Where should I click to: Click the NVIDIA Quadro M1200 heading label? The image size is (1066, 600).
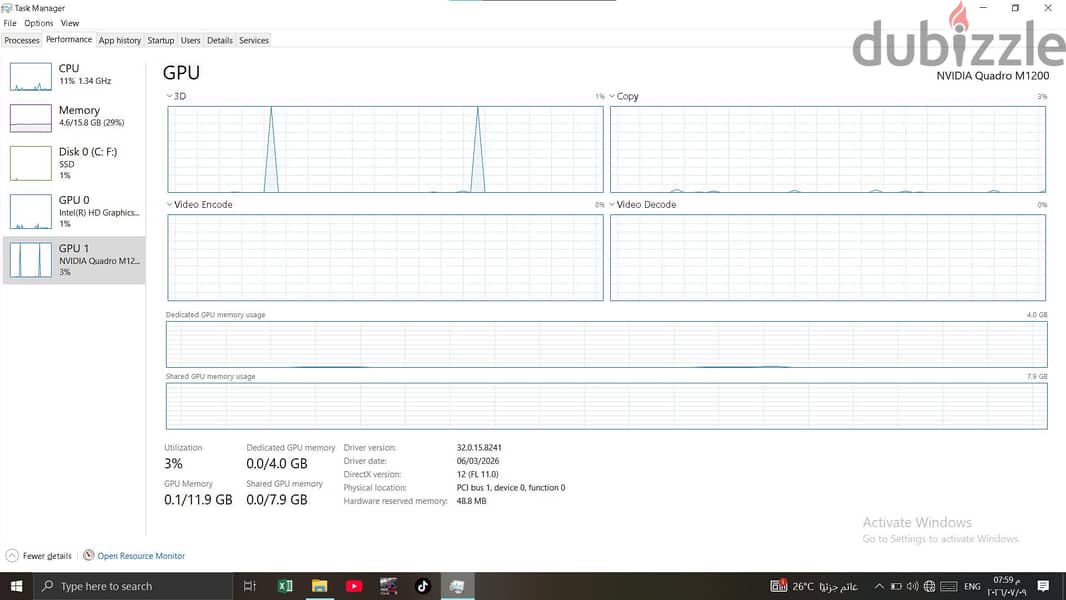992,75
